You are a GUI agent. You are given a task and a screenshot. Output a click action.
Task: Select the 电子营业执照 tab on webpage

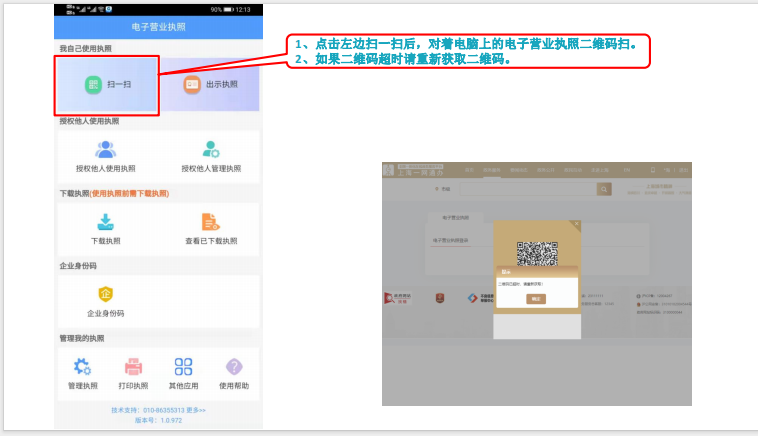point(454,217)
